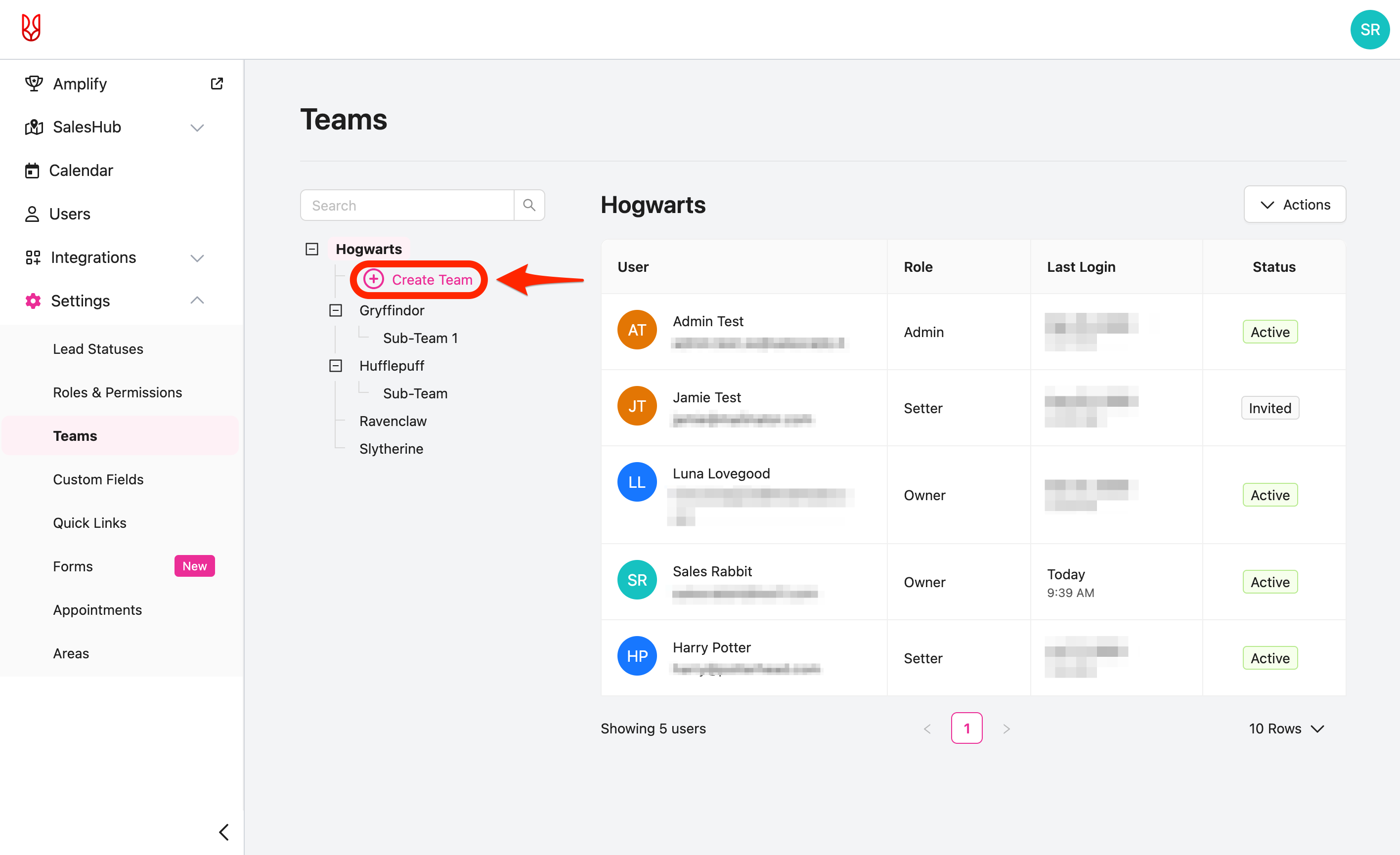Click the SalesRabbit logo icon

coord(31,28)
